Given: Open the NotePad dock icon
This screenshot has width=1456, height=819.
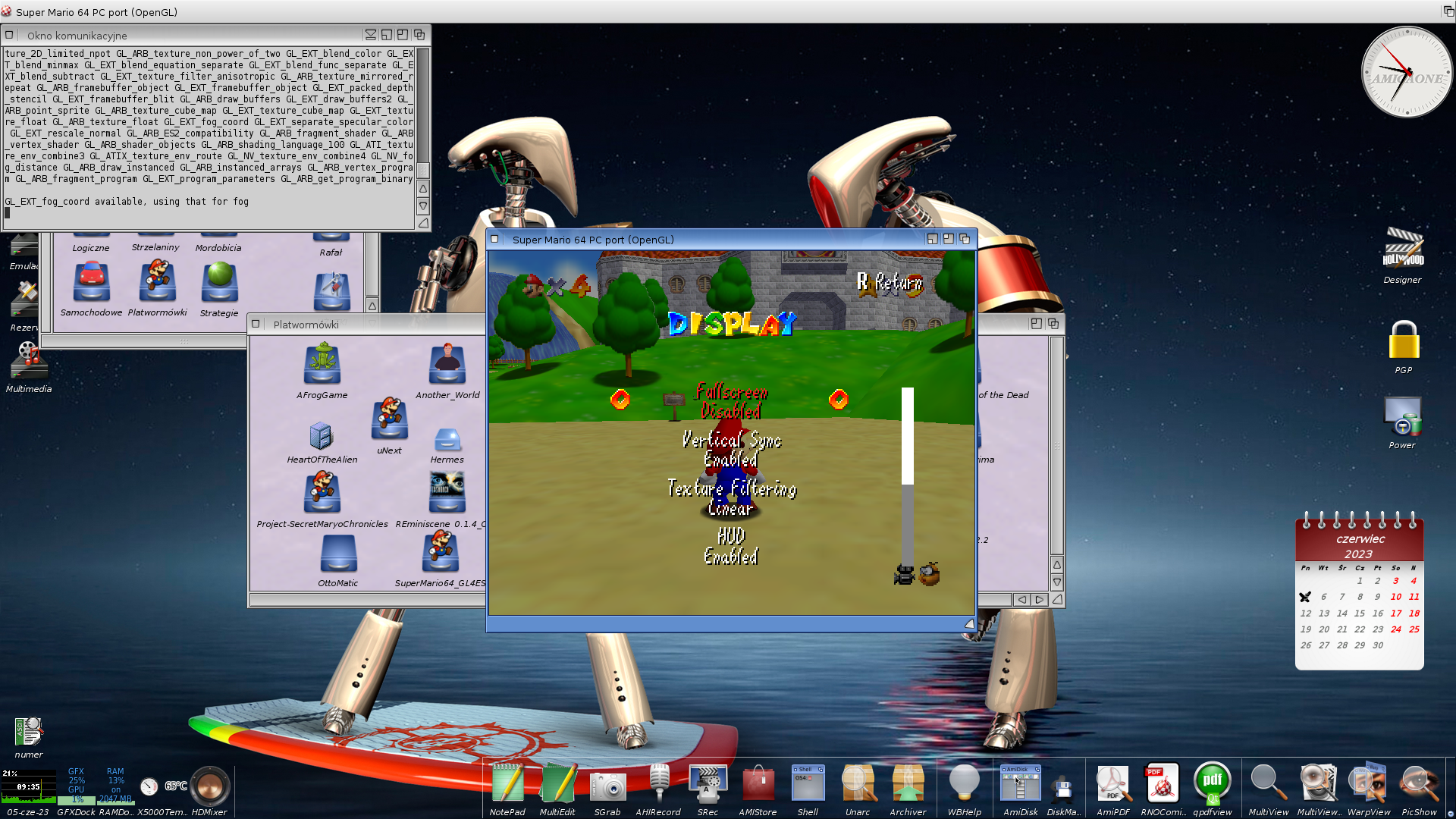Looking at the screenshot, I should click(507, 783).
